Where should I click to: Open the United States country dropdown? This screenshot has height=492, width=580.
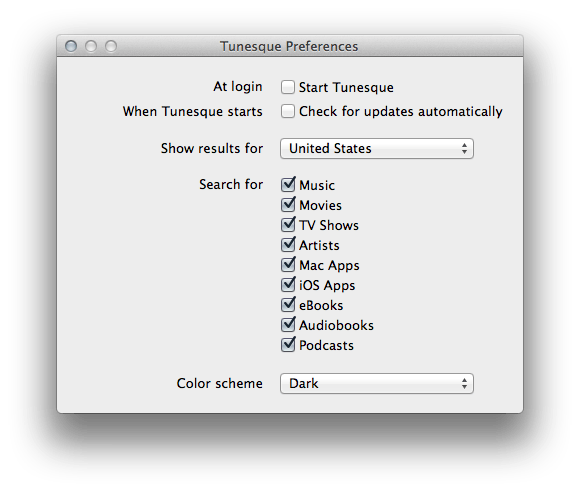click(x=377, y=149)
